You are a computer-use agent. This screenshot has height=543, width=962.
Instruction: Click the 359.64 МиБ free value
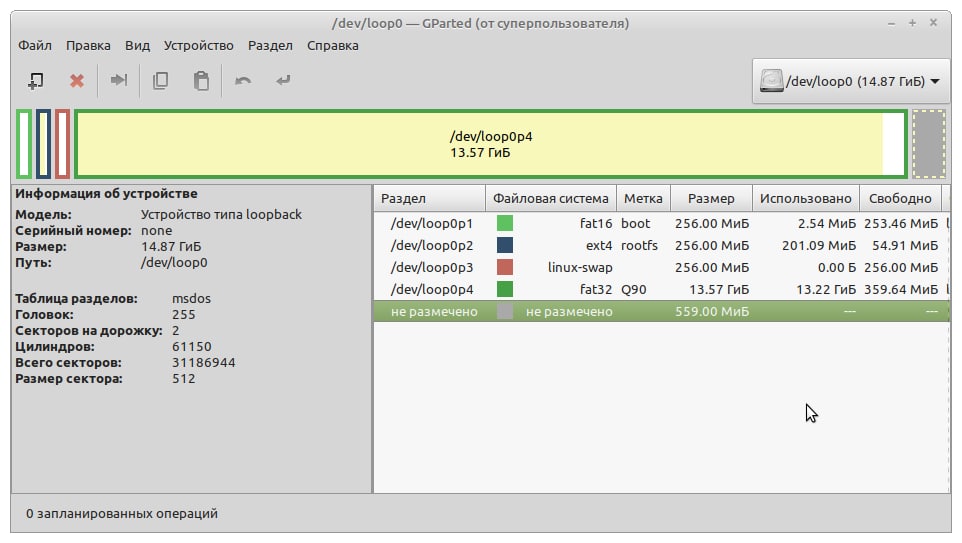901,290
